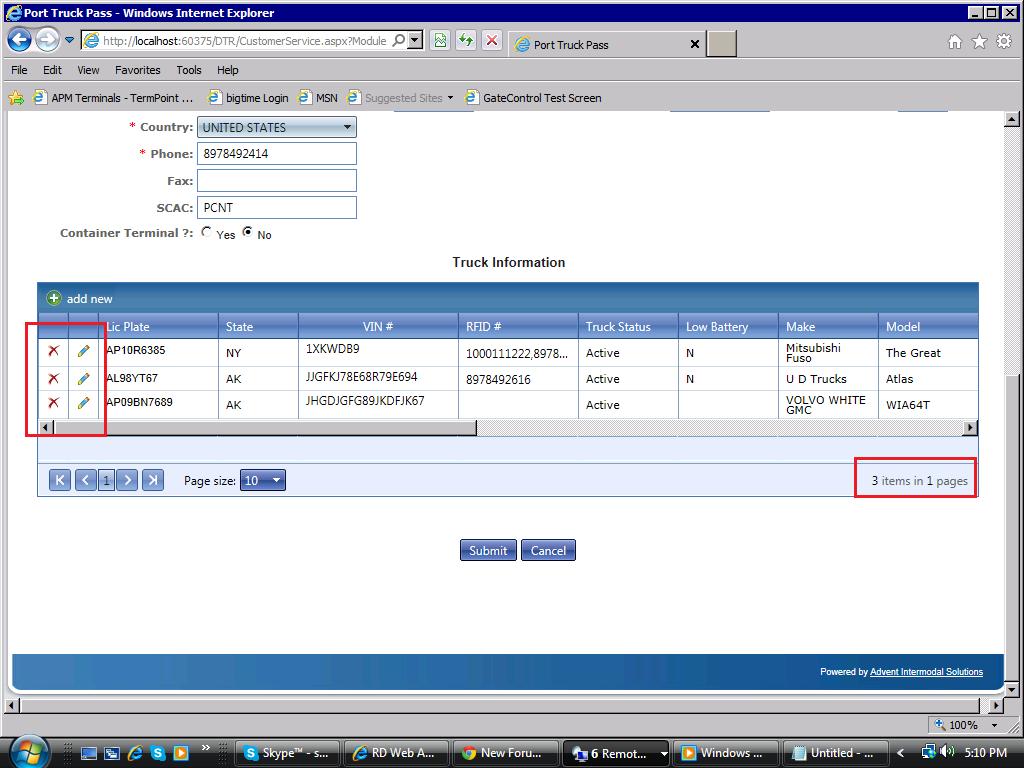Edit truck row AP10R6385 with pencil icon
This screenshot has width=1024, height=768.
[x=83, y=351]
